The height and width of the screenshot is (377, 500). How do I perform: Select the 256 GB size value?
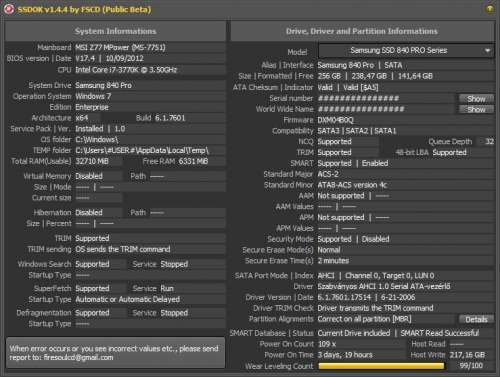(329, 76)
